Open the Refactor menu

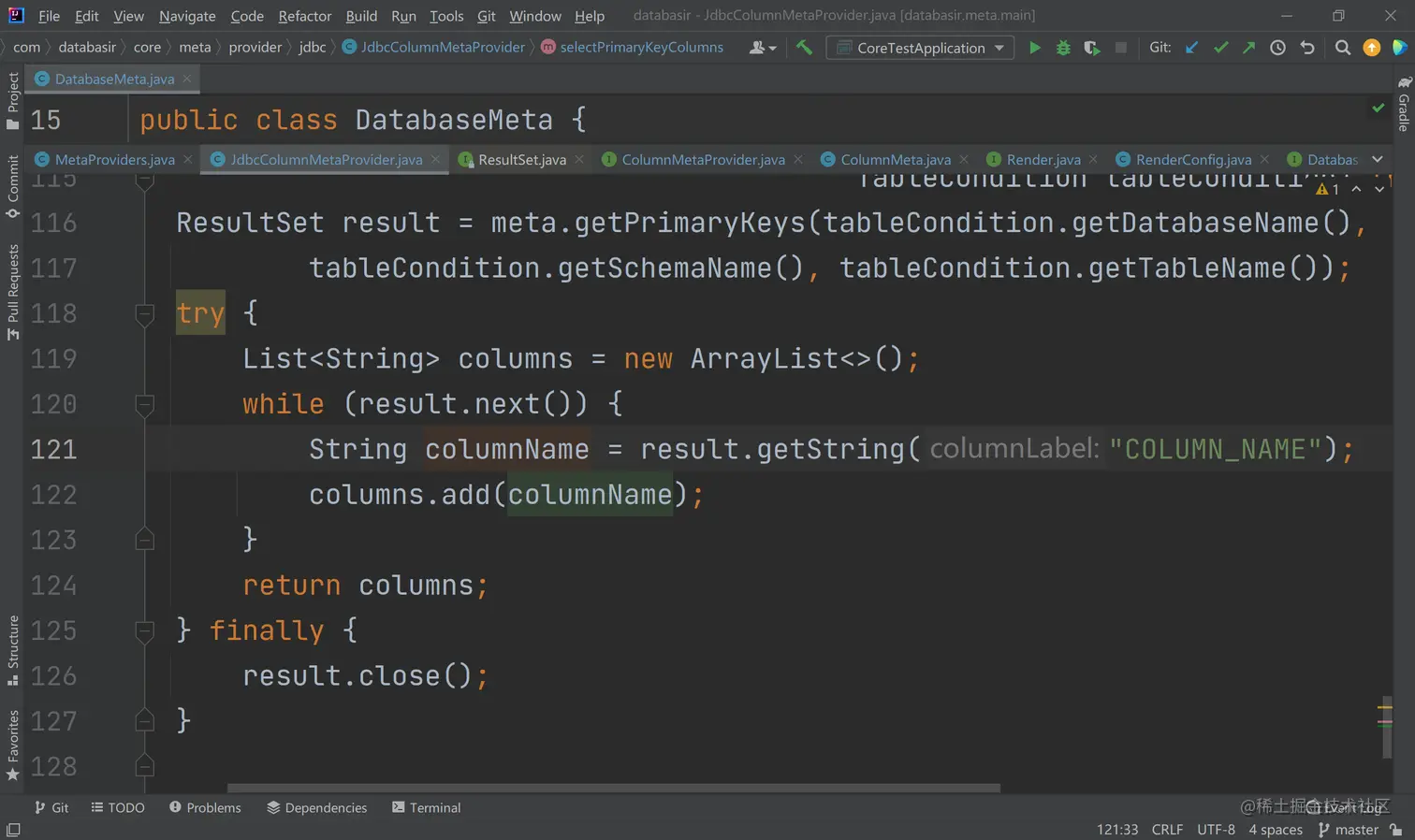pos(305,16)
